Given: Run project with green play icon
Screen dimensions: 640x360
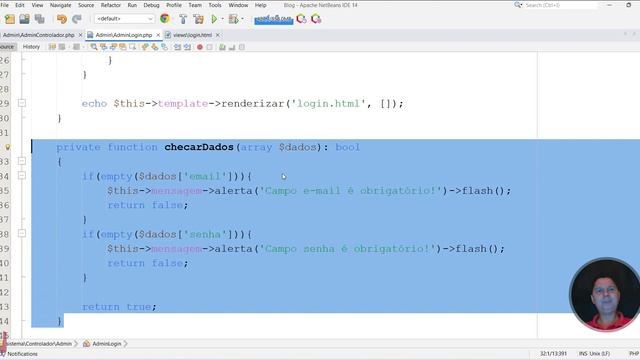Looking at the screenshot, I should click(x=214, y=19).
